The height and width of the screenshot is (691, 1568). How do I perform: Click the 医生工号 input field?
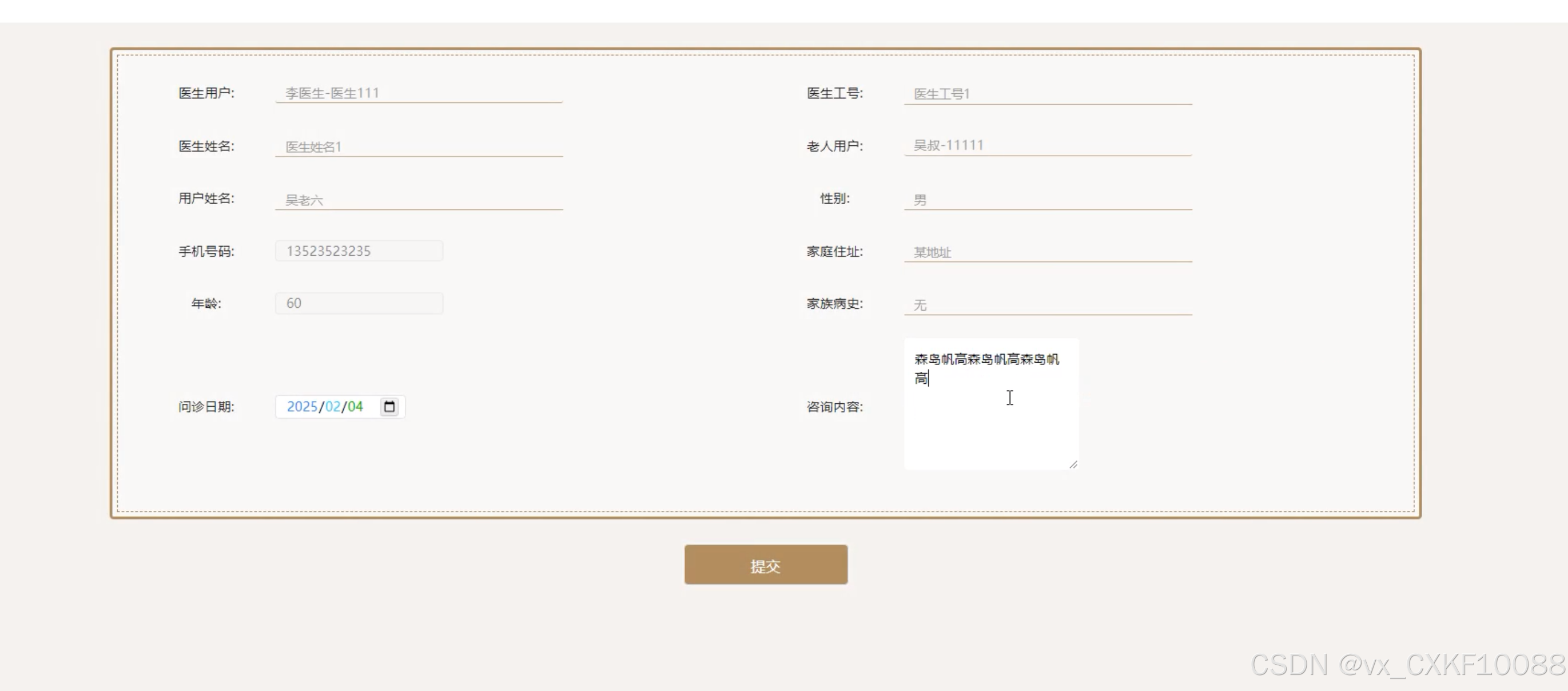(x=1047, y=94)
